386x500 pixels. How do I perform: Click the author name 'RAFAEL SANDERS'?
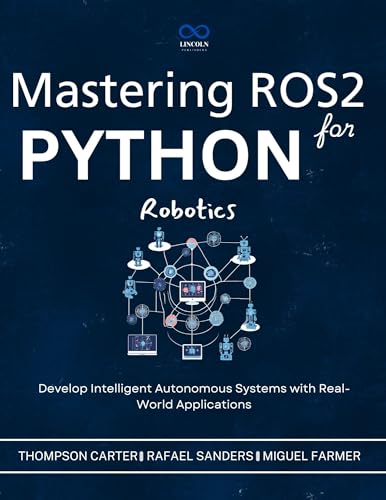(x=200, y=456)
